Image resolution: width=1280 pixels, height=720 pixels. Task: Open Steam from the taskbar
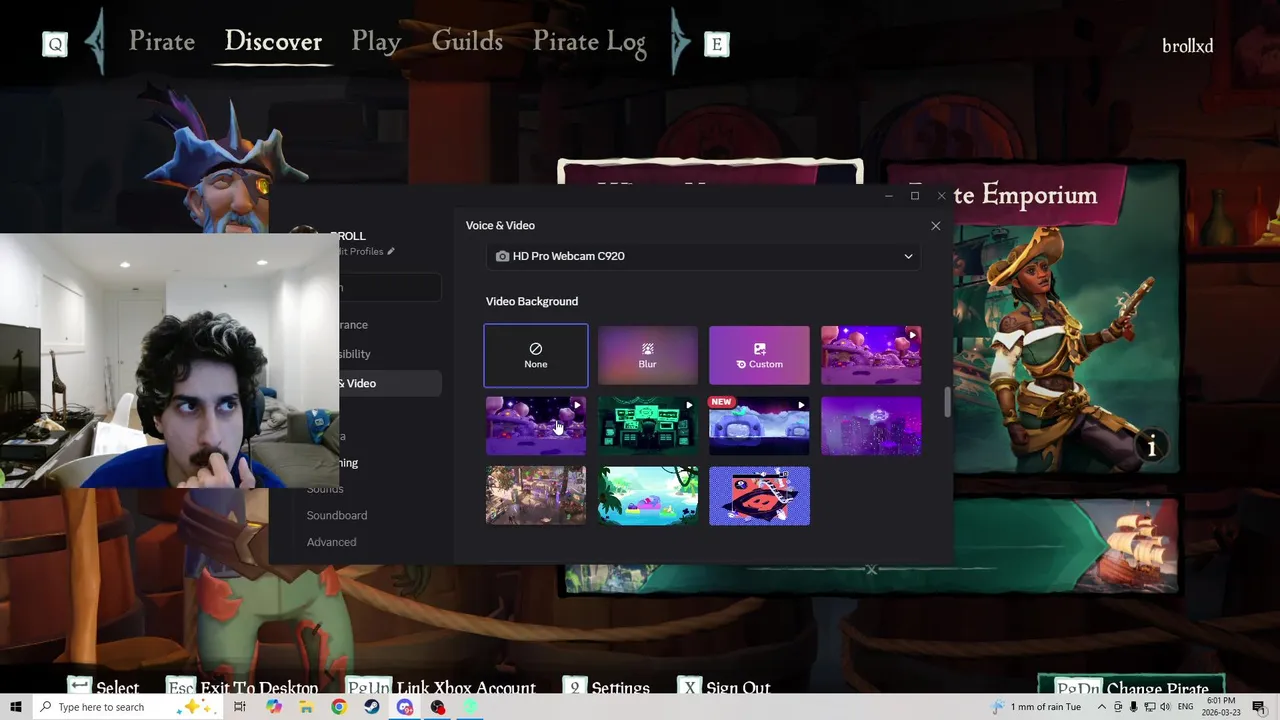[x=371, y=707]
